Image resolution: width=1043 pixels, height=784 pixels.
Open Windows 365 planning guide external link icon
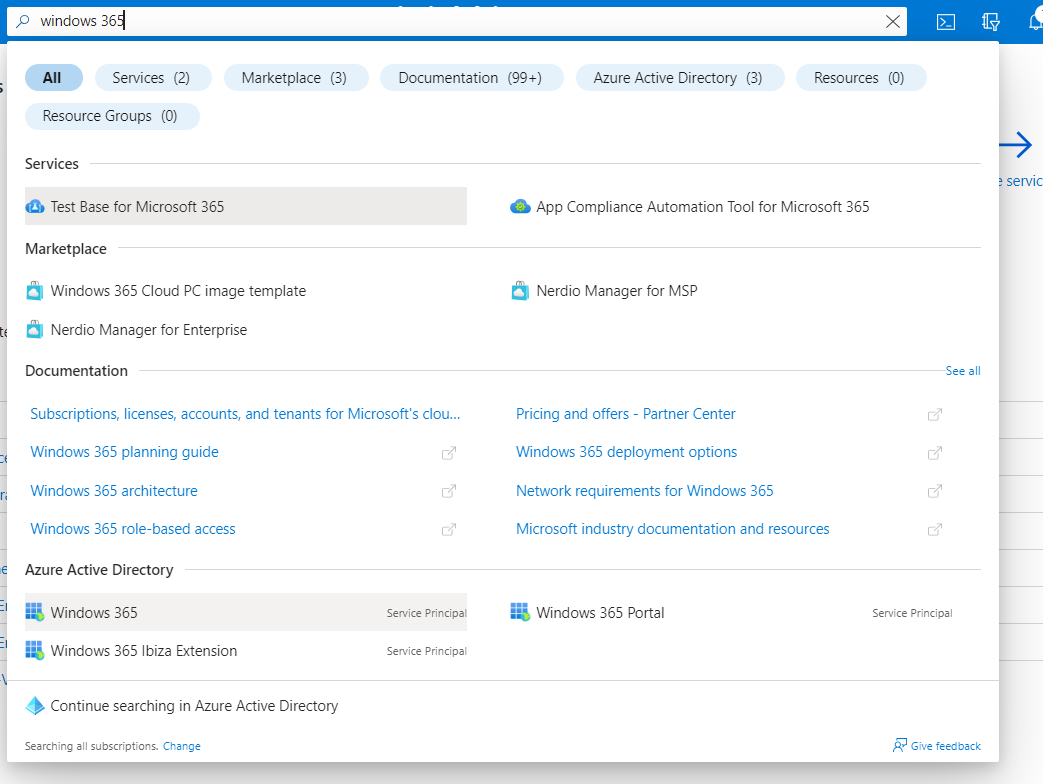pyautogui.click(x=449, y=453)
